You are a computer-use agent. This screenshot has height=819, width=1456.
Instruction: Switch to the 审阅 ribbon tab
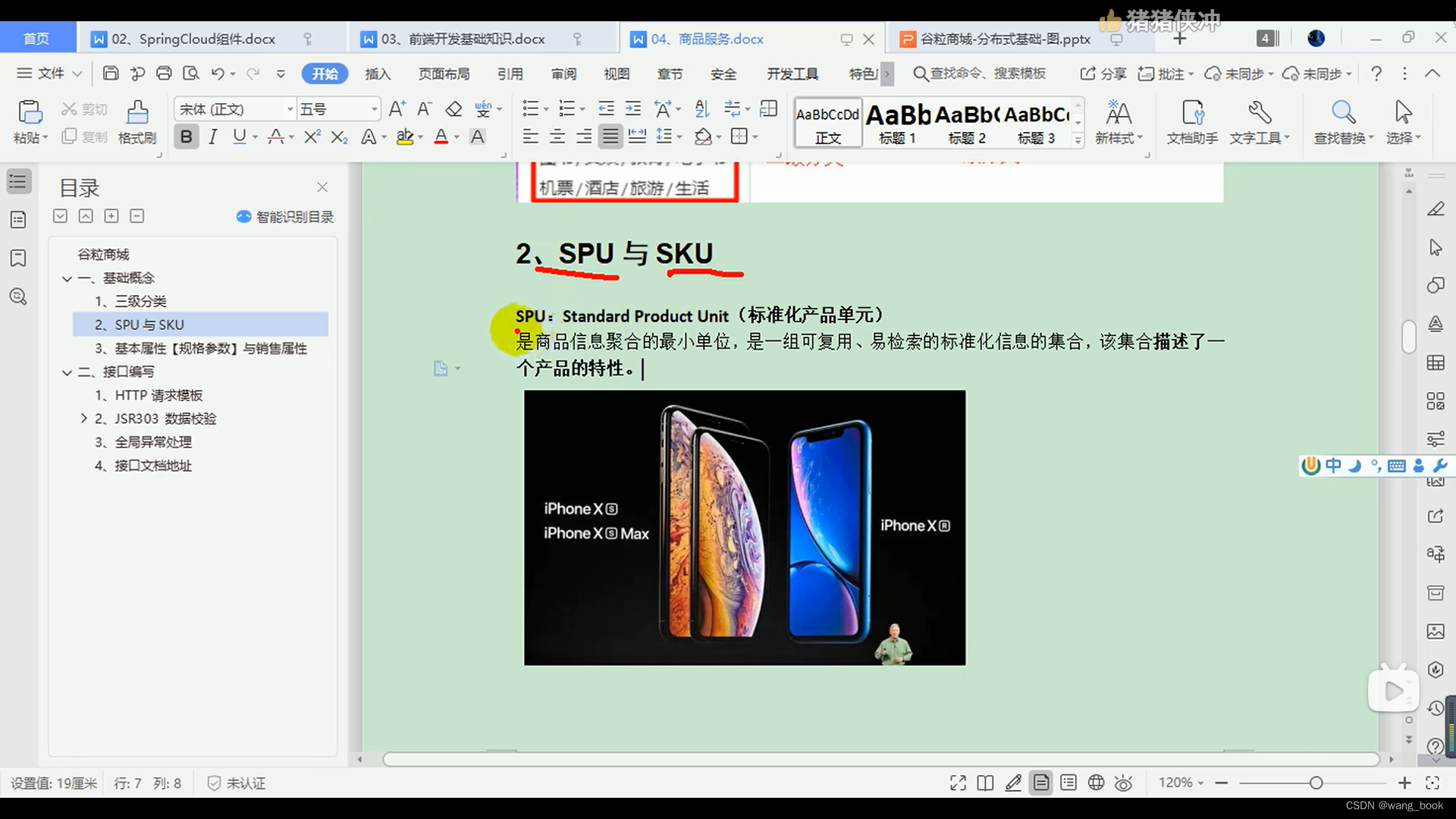click(x=563, y=74)
